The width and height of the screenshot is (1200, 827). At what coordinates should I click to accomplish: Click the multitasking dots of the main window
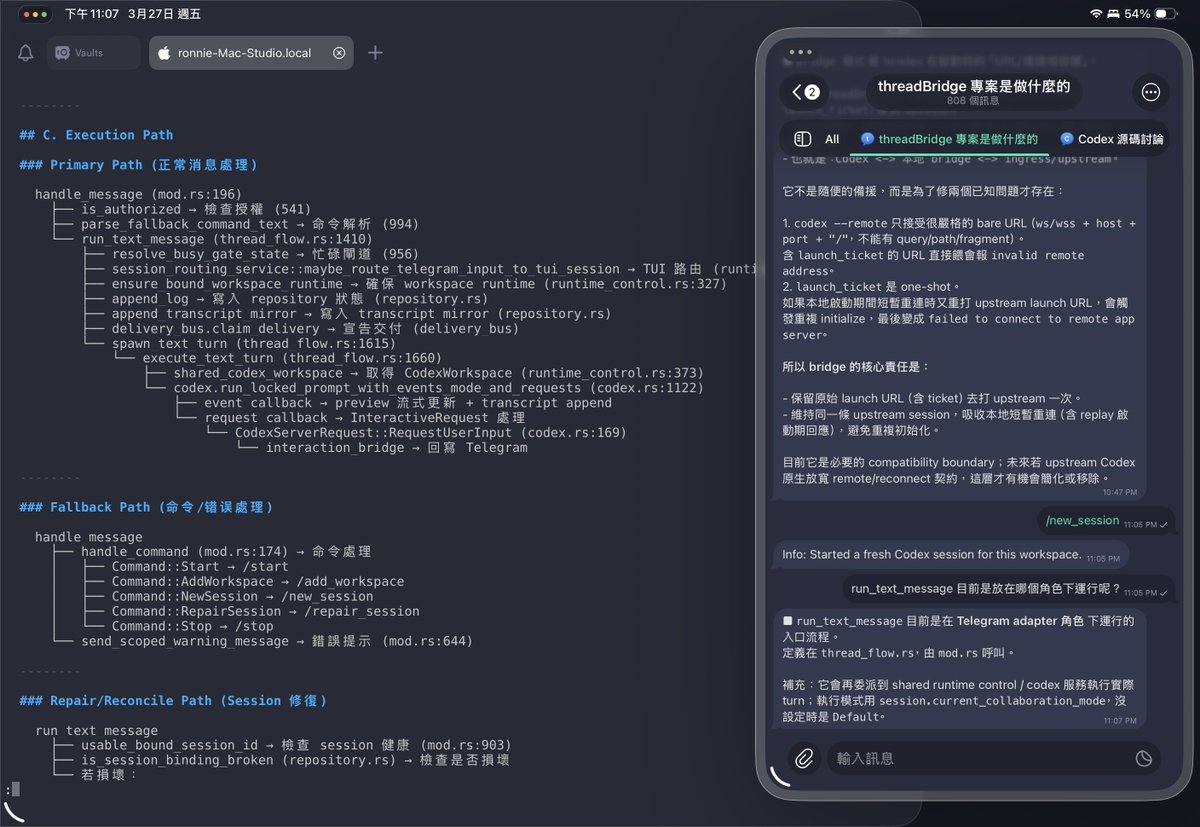[35, 15]
